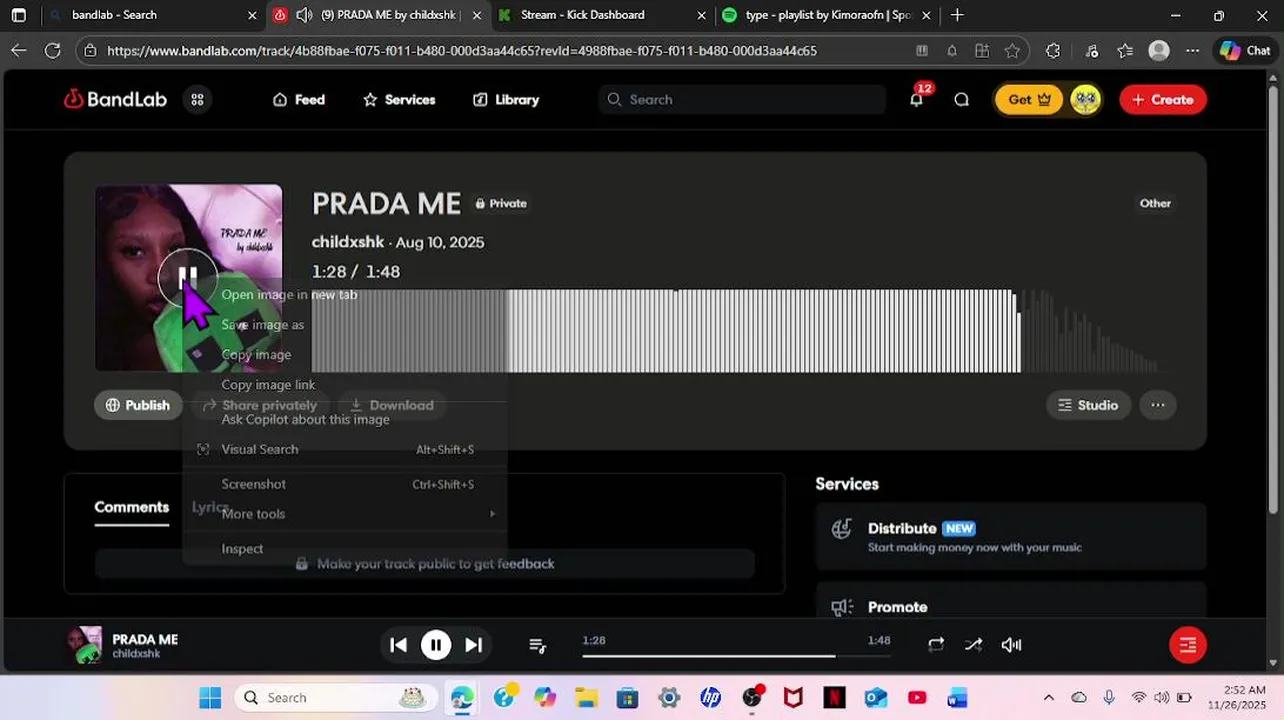This screenshot has height=720, width=1284.
Task: Open the tab actions menu
Action: pyautogui.click(x=19, y=15)
